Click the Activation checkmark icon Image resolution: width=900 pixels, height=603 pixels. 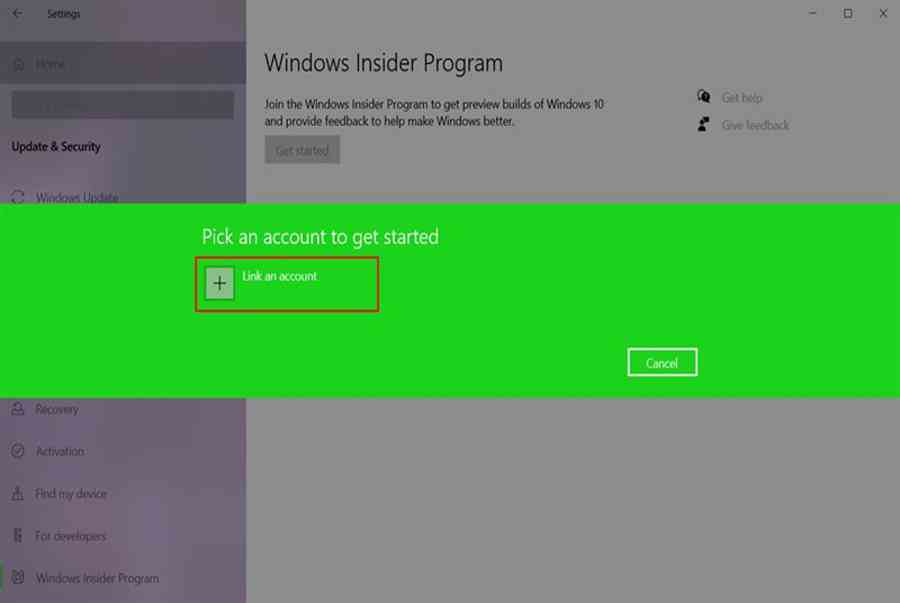coord(18,451)
